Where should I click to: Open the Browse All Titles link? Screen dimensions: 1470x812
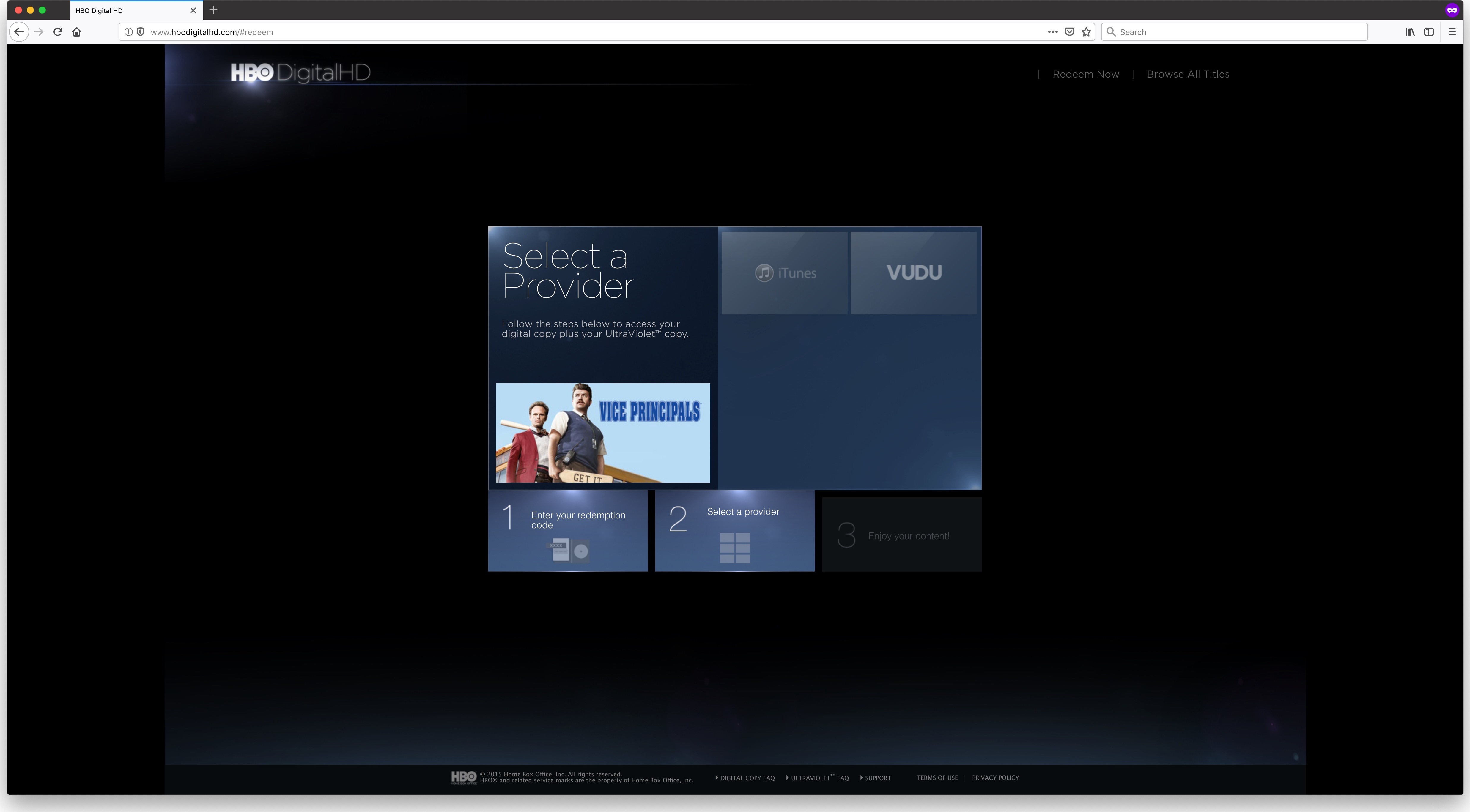1188,74
